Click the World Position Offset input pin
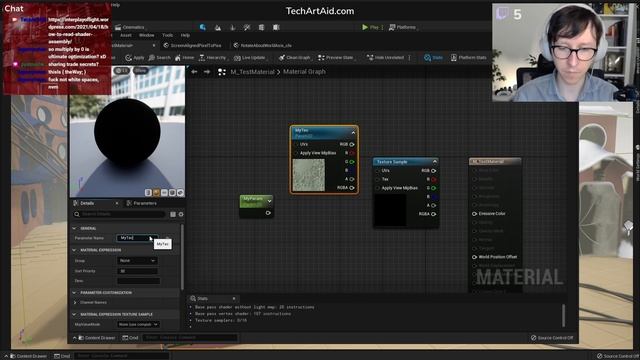 tap(474, 257)
